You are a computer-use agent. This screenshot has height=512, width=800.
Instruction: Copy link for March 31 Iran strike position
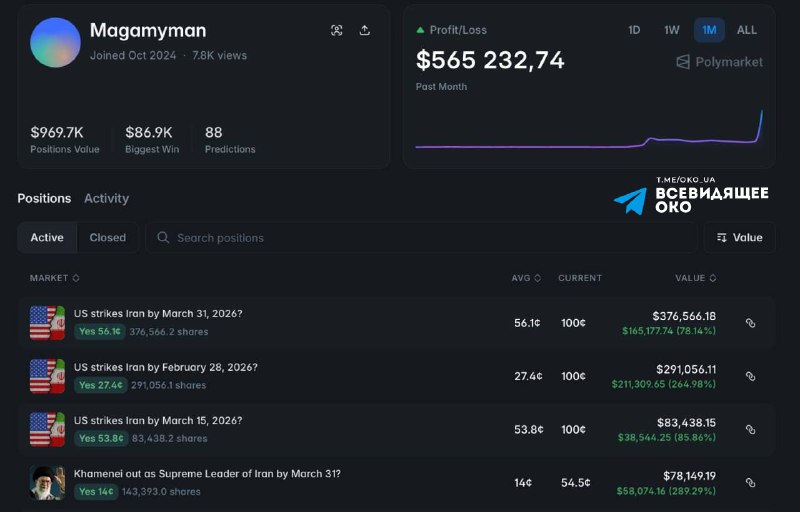750,323
